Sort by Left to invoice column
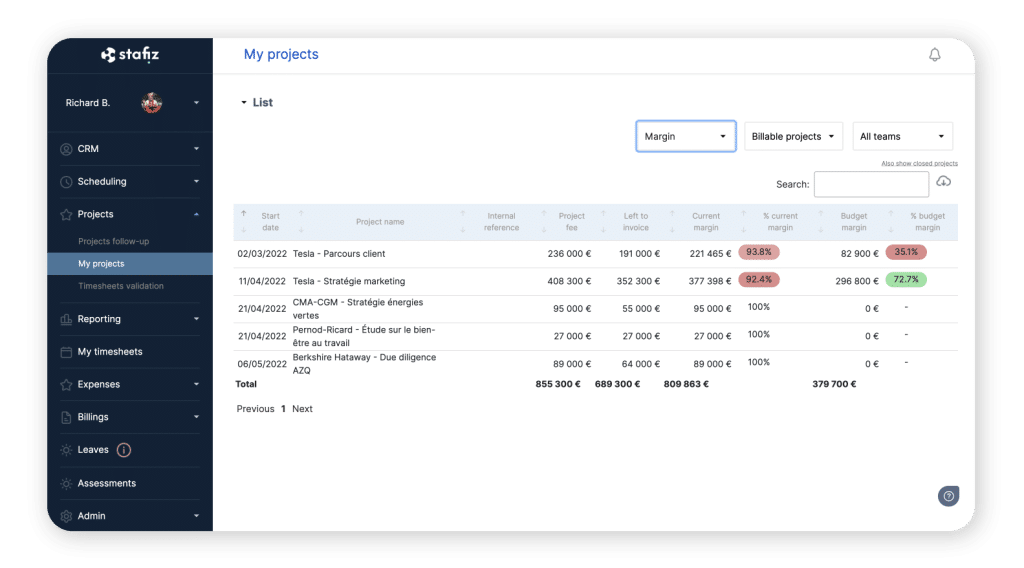 pyautogui.click(x=635, y=222)
